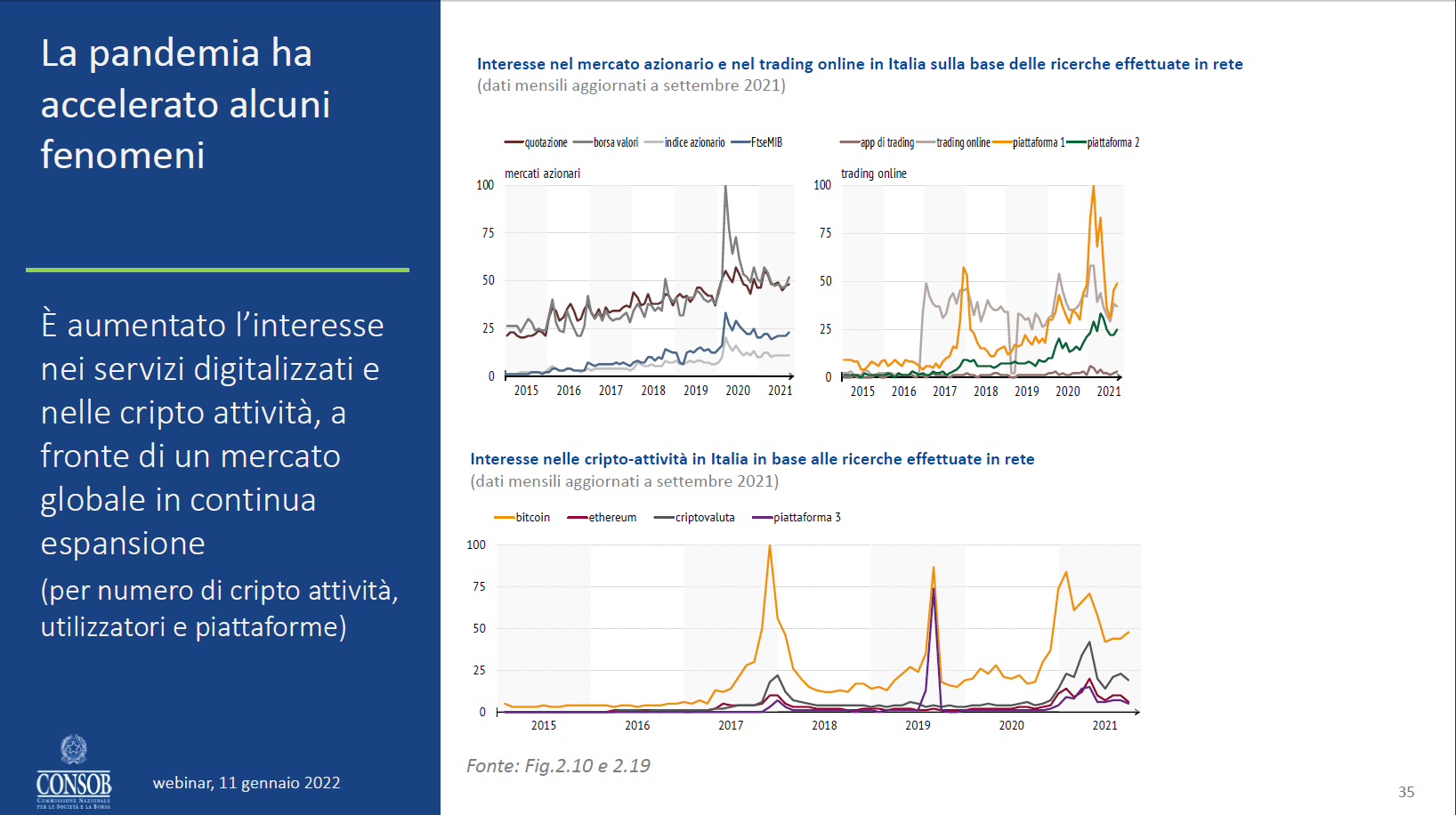Select the 'piattaforma 1' legend entry
The image size is (1456, 815).
(x=1029, y=142)
